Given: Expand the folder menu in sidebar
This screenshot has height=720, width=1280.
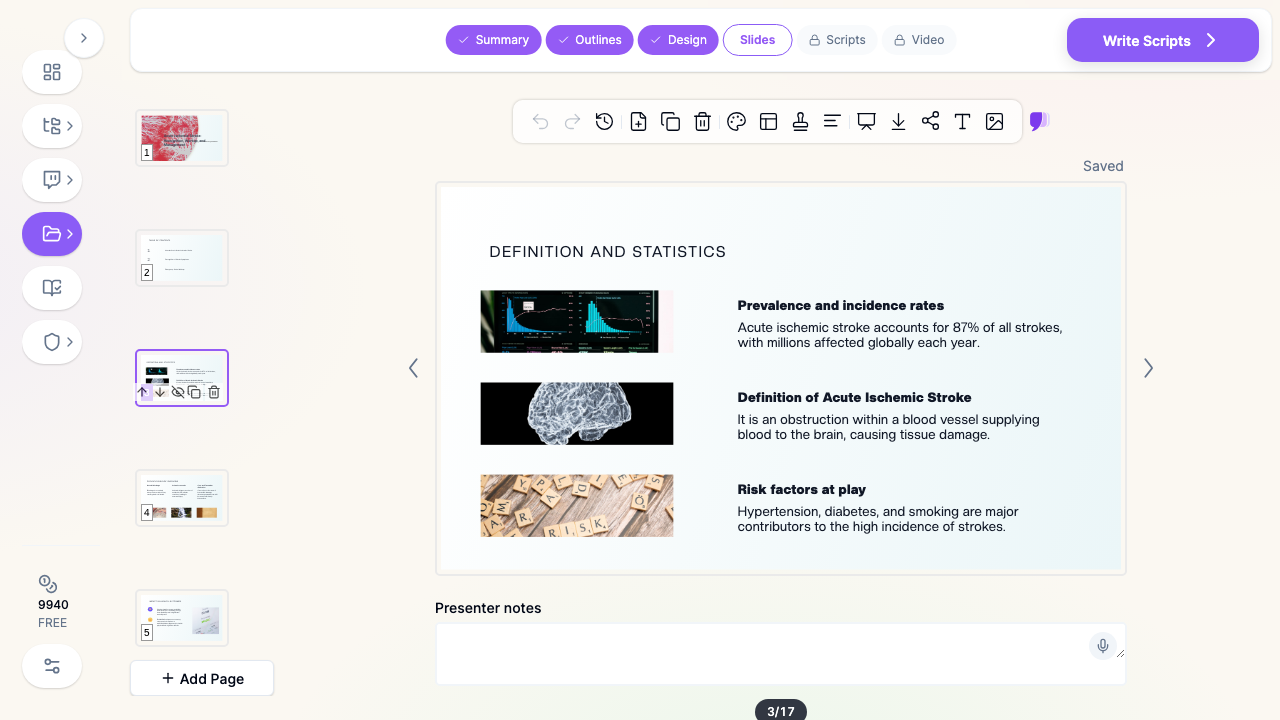Looking at the screenshot, I should (x=52, y=234).
